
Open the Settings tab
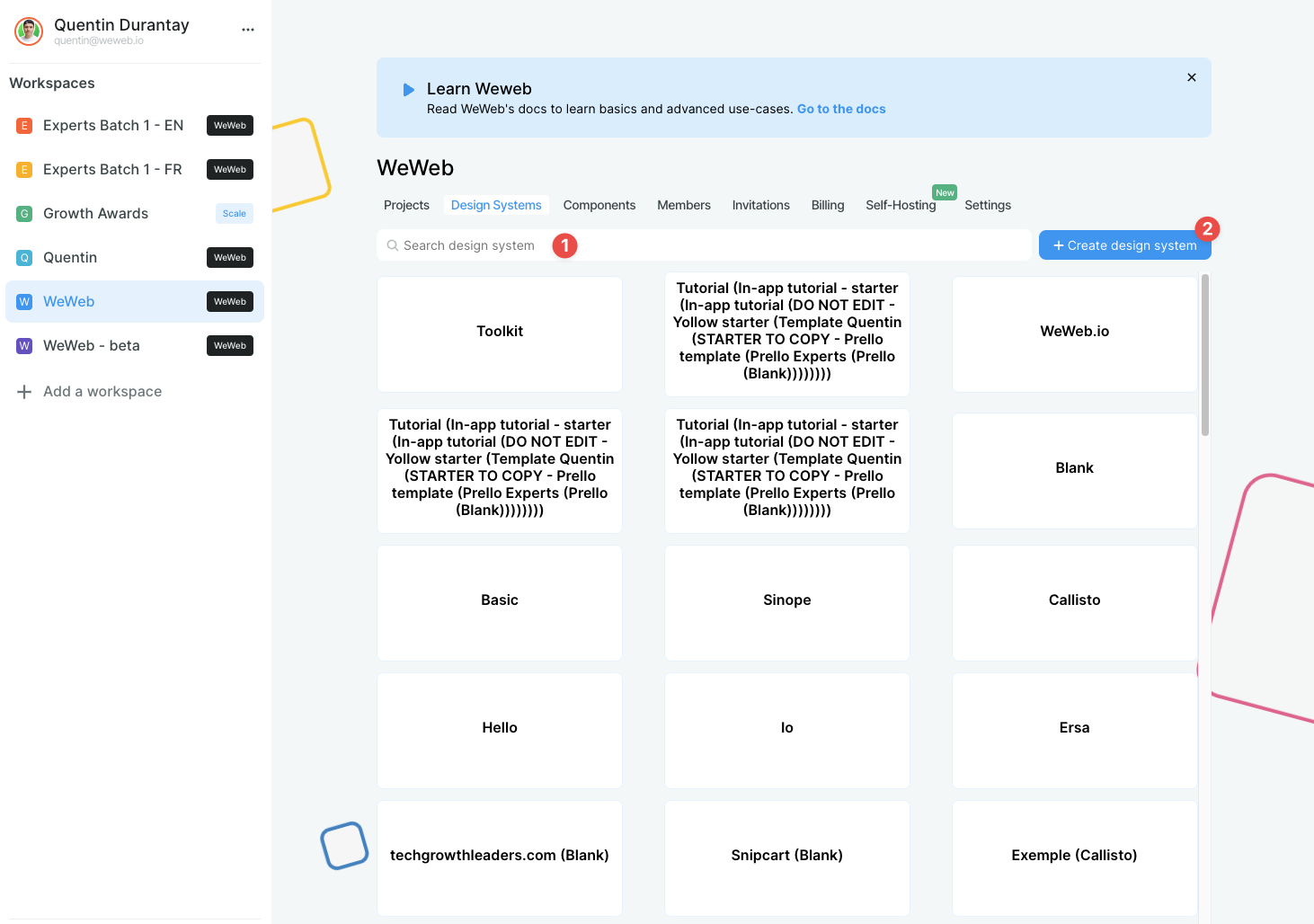pyautogui.click(x=988, y=205)
